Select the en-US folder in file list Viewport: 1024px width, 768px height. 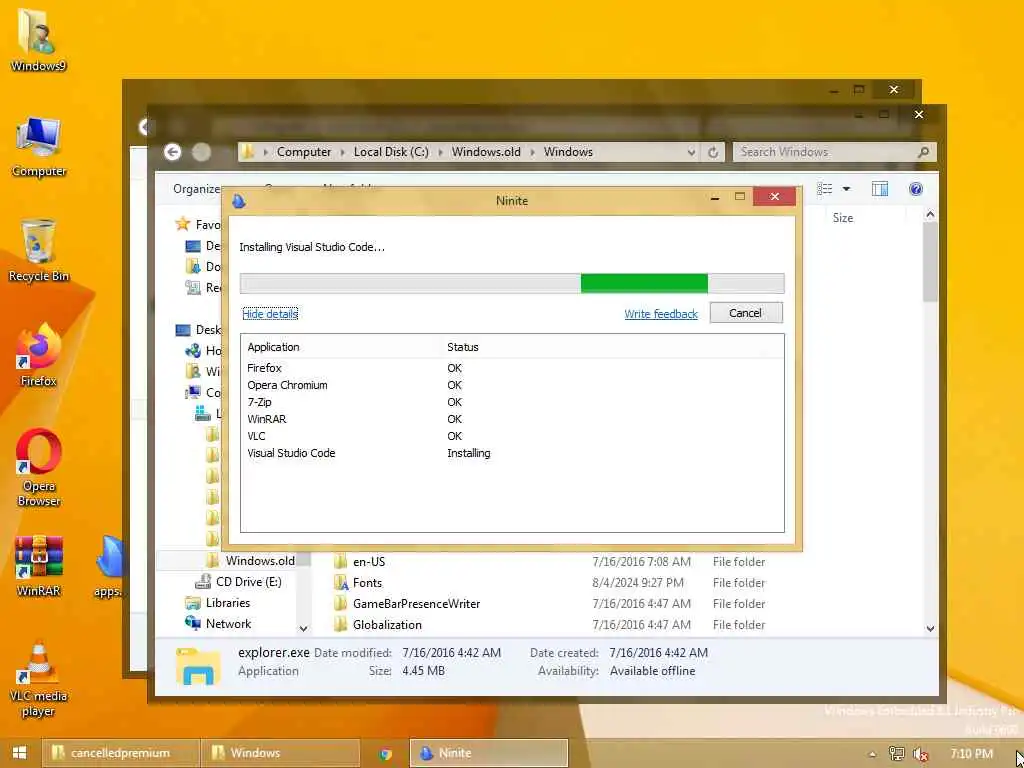click(x=368, y=562)
